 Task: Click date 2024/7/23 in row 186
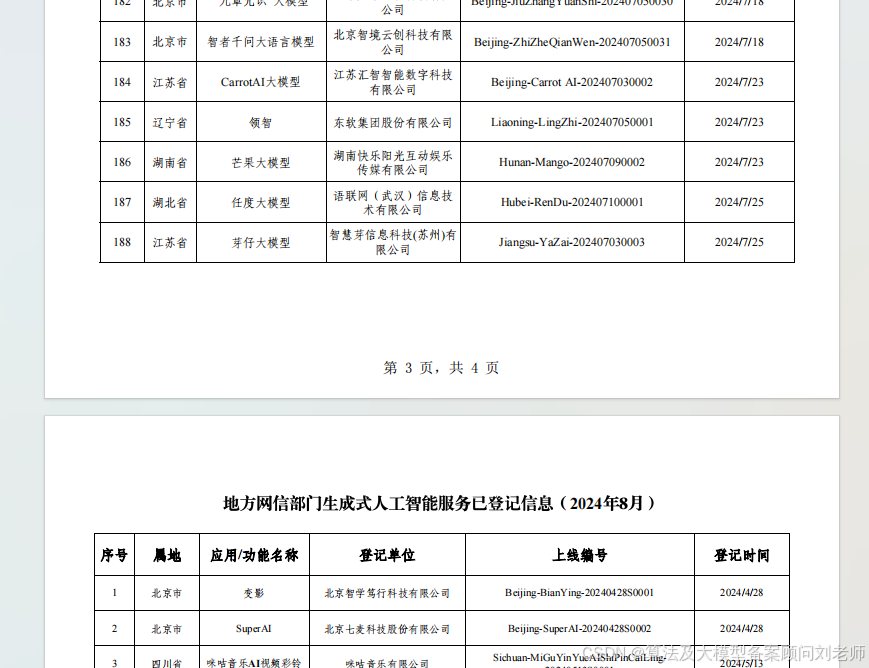(x=739, y=162)
